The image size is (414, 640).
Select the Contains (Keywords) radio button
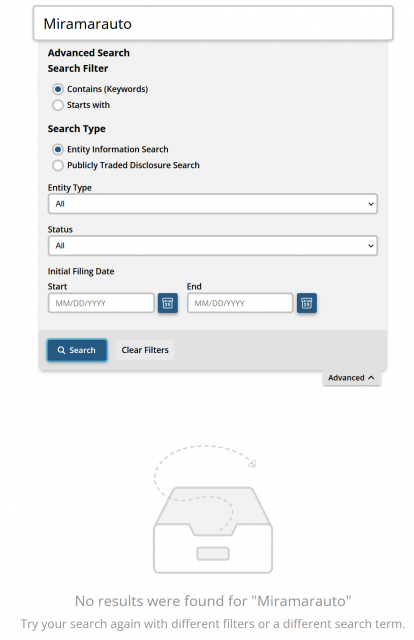tap(58, 89)
